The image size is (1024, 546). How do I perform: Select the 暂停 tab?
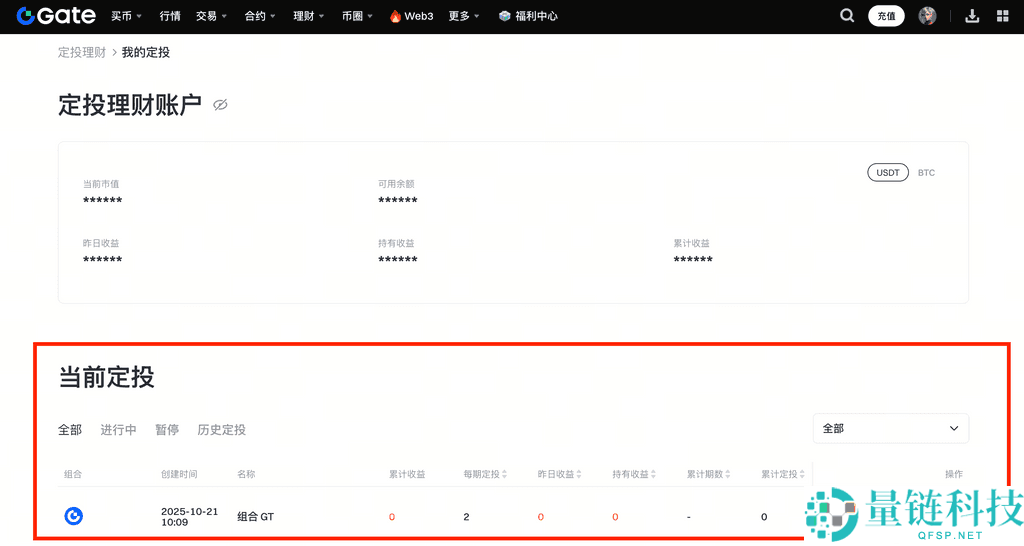click(x=167, y=430)
